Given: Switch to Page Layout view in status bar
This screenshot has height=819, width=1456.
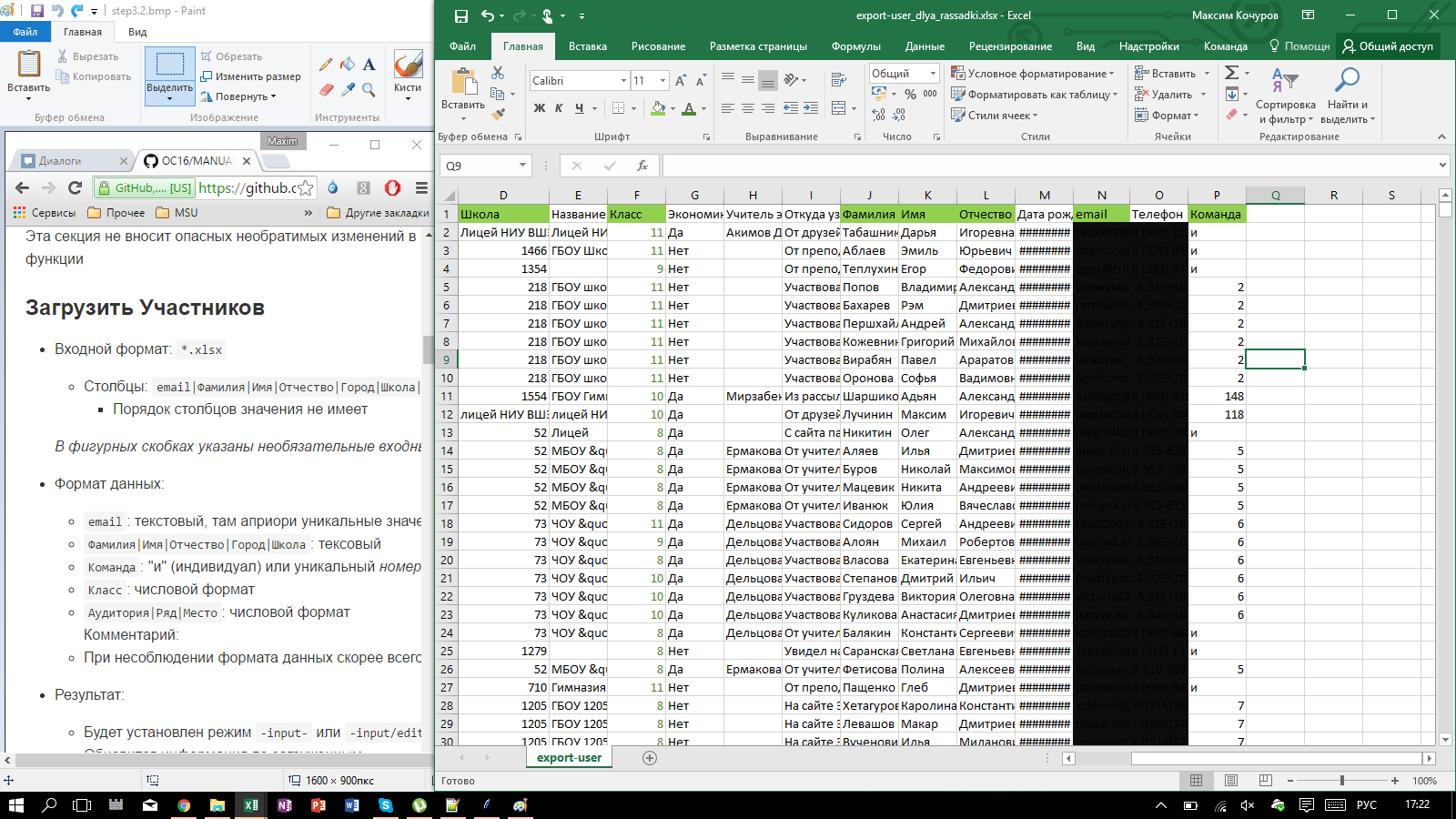Looking at the screenshot, I should [x=1230, y=781].
